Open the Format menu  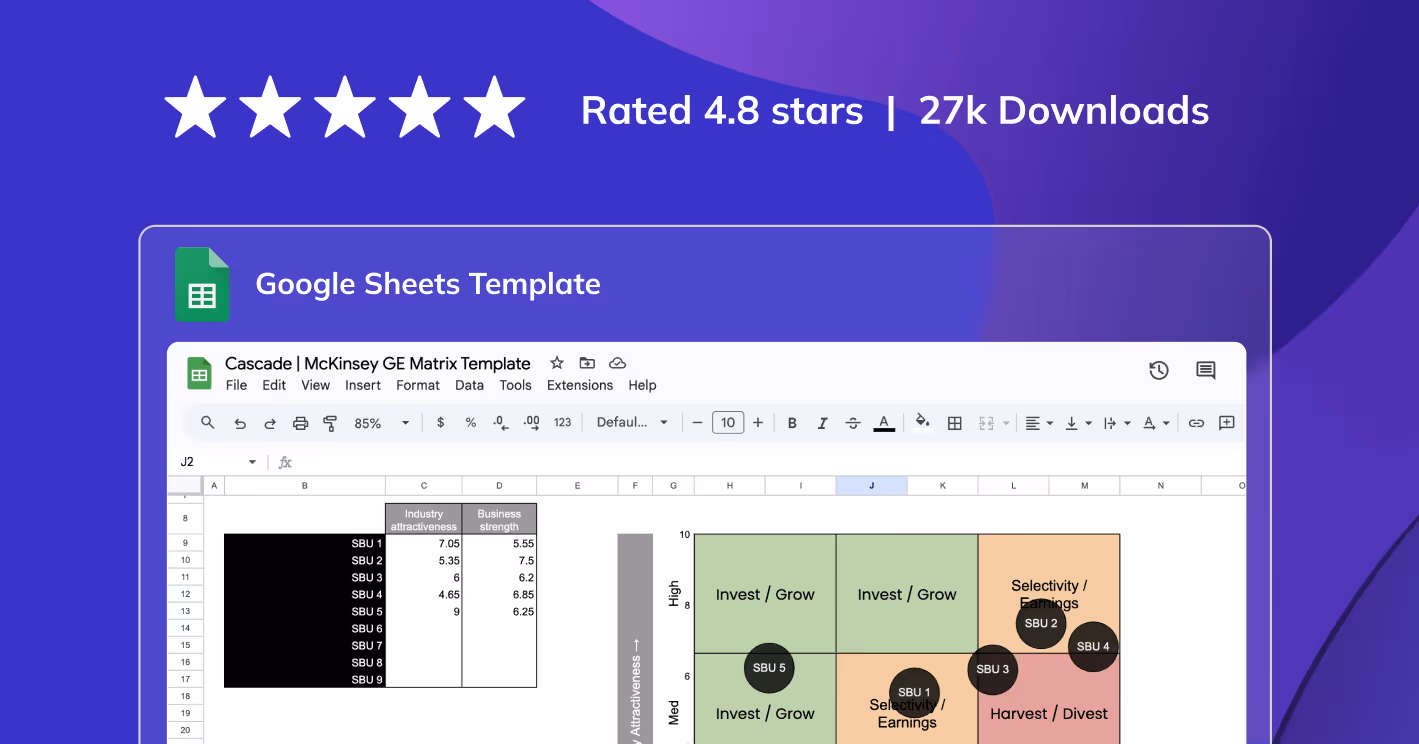[418, 385]
